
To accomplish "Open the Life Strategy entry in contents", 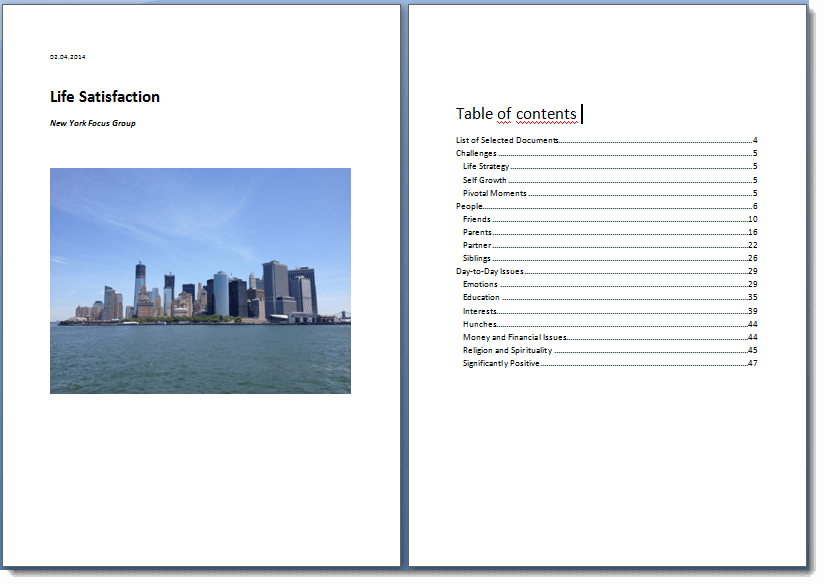I will 486,166.
